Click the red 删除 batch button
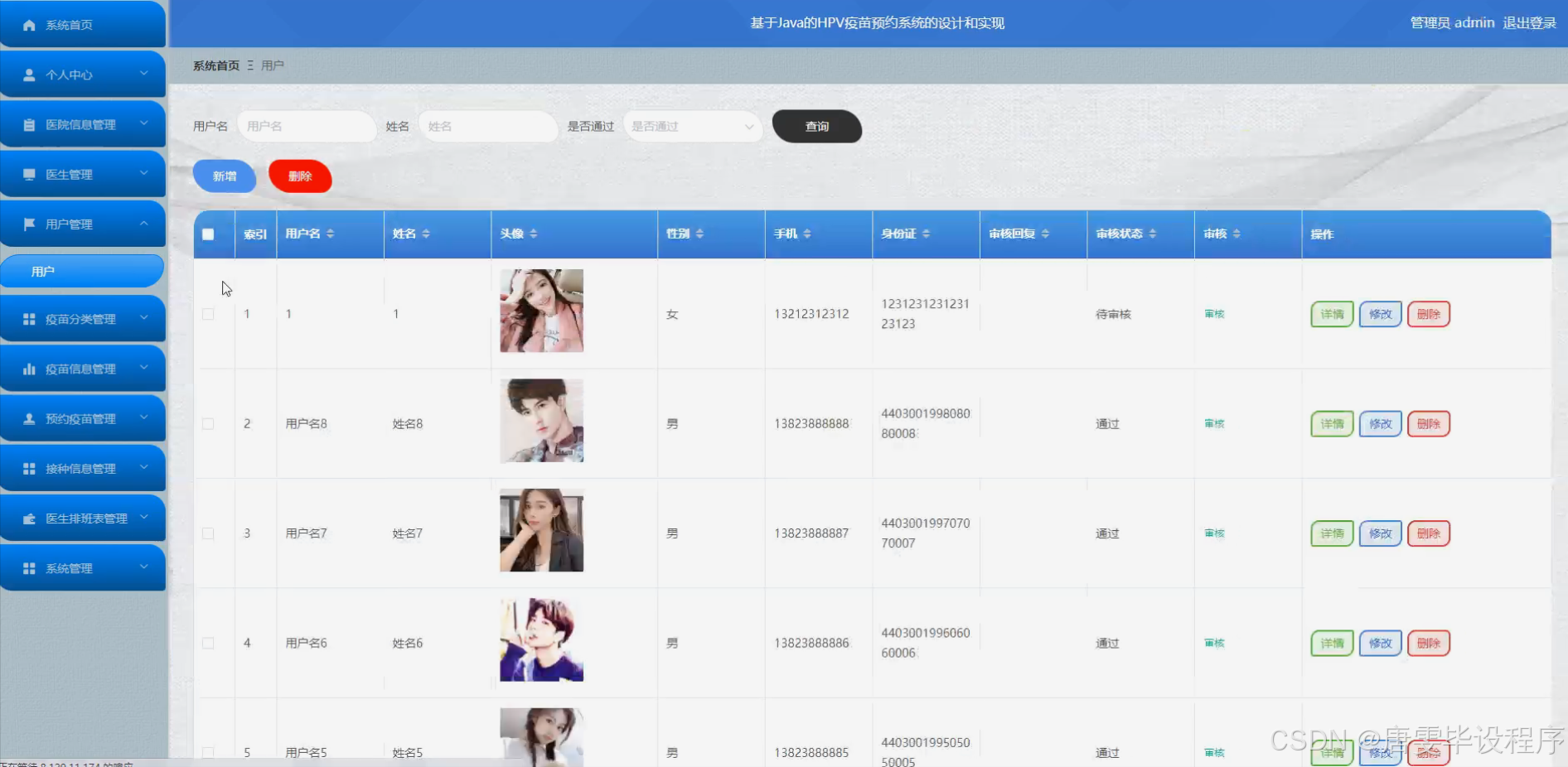1568x767 pixels. (x=300, y=176)
